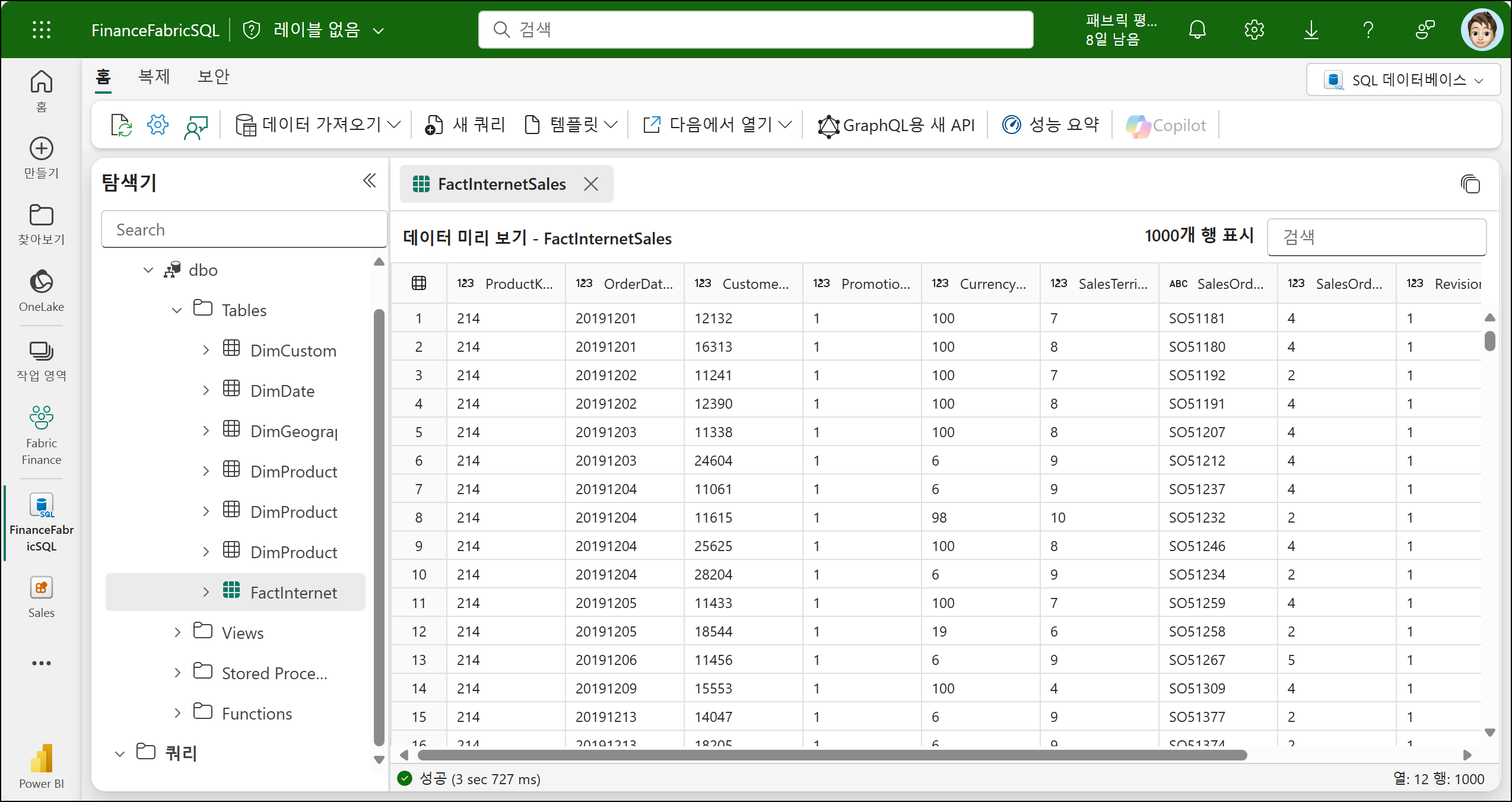Switch to the 보안 ribbon tab
This screenshot has width=1512, height=802.
[x=214, y=77]
